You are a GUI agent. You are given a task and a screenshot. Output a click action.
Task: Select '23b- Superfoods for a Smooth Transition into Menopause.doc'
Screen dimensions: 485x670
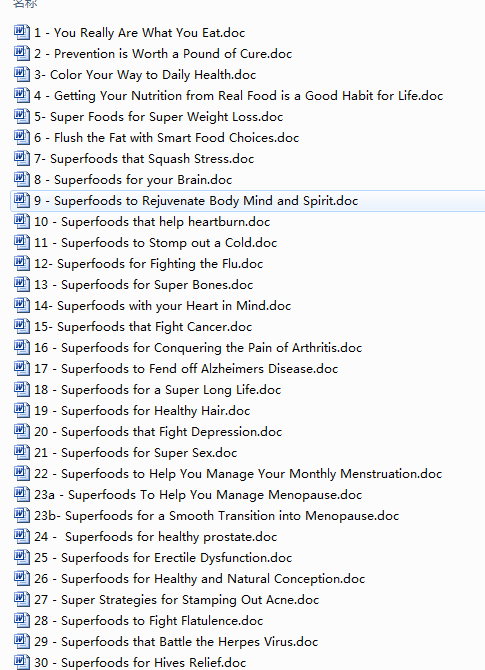tap(217, 516)
